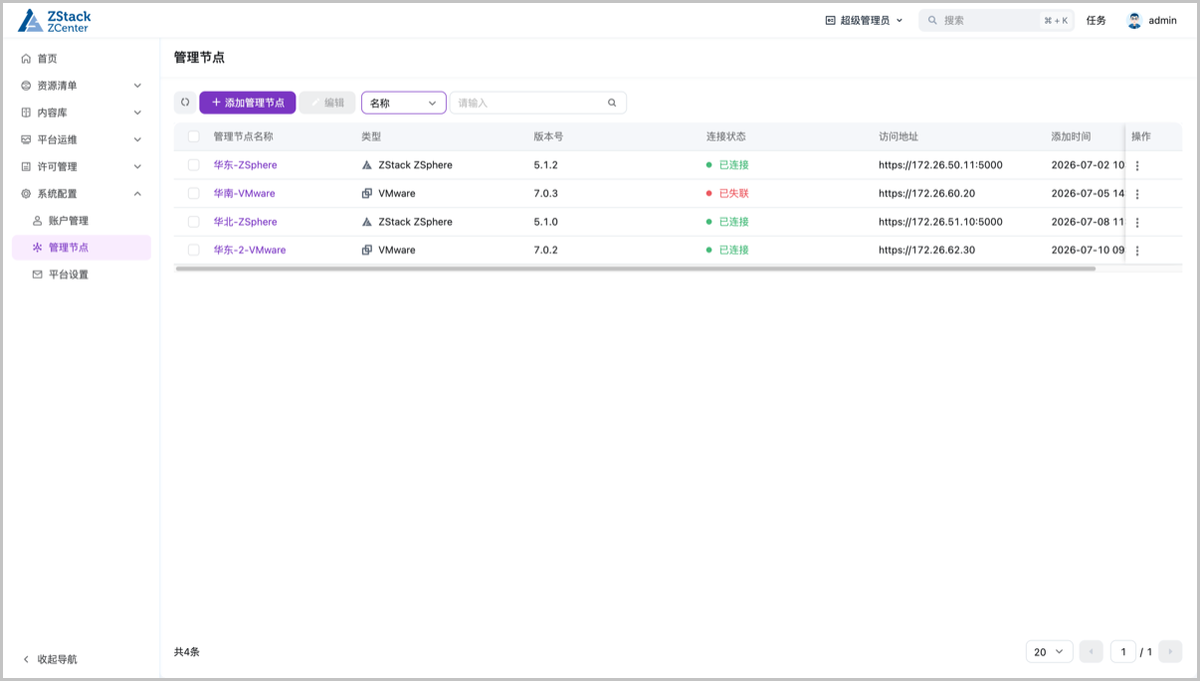Click the home icon beside 首页

(26, 59)
